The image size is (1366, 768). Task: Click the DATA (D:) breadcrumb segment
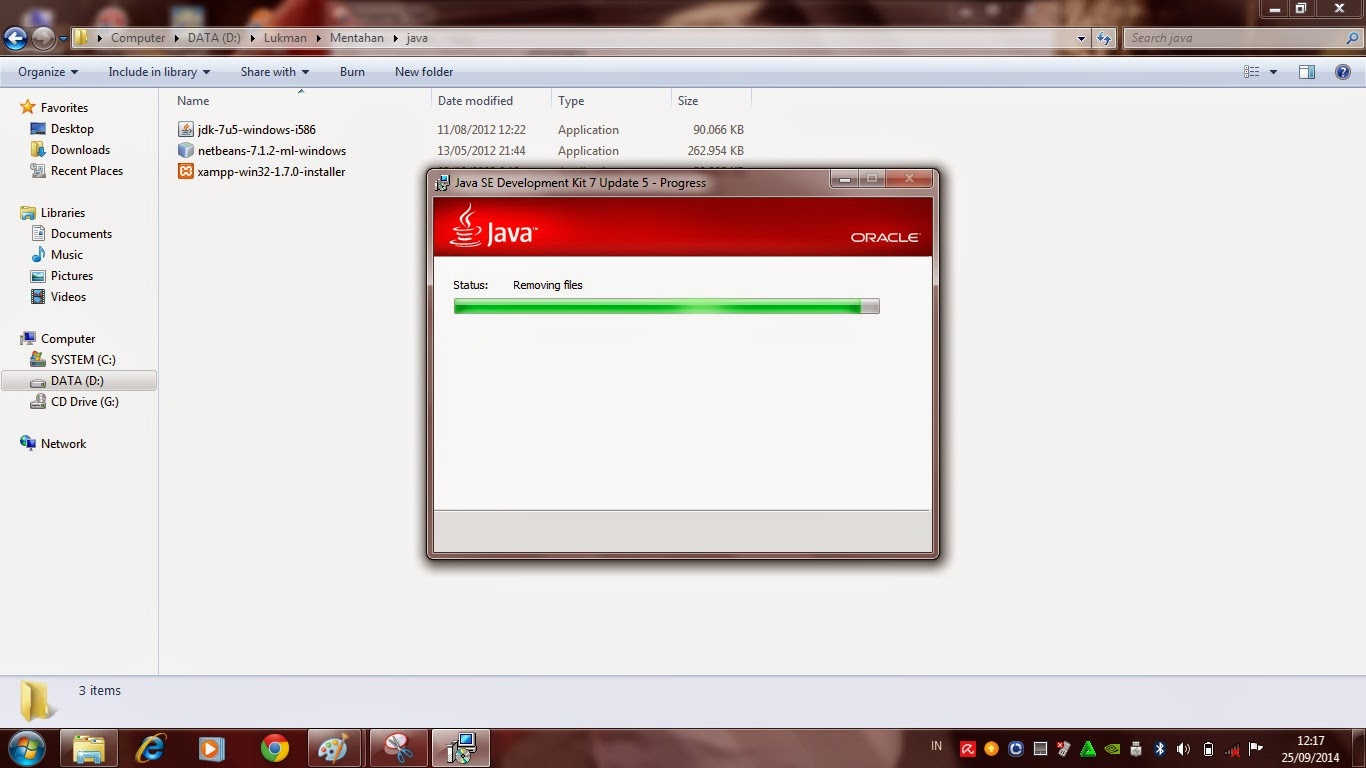click(216, 38)
